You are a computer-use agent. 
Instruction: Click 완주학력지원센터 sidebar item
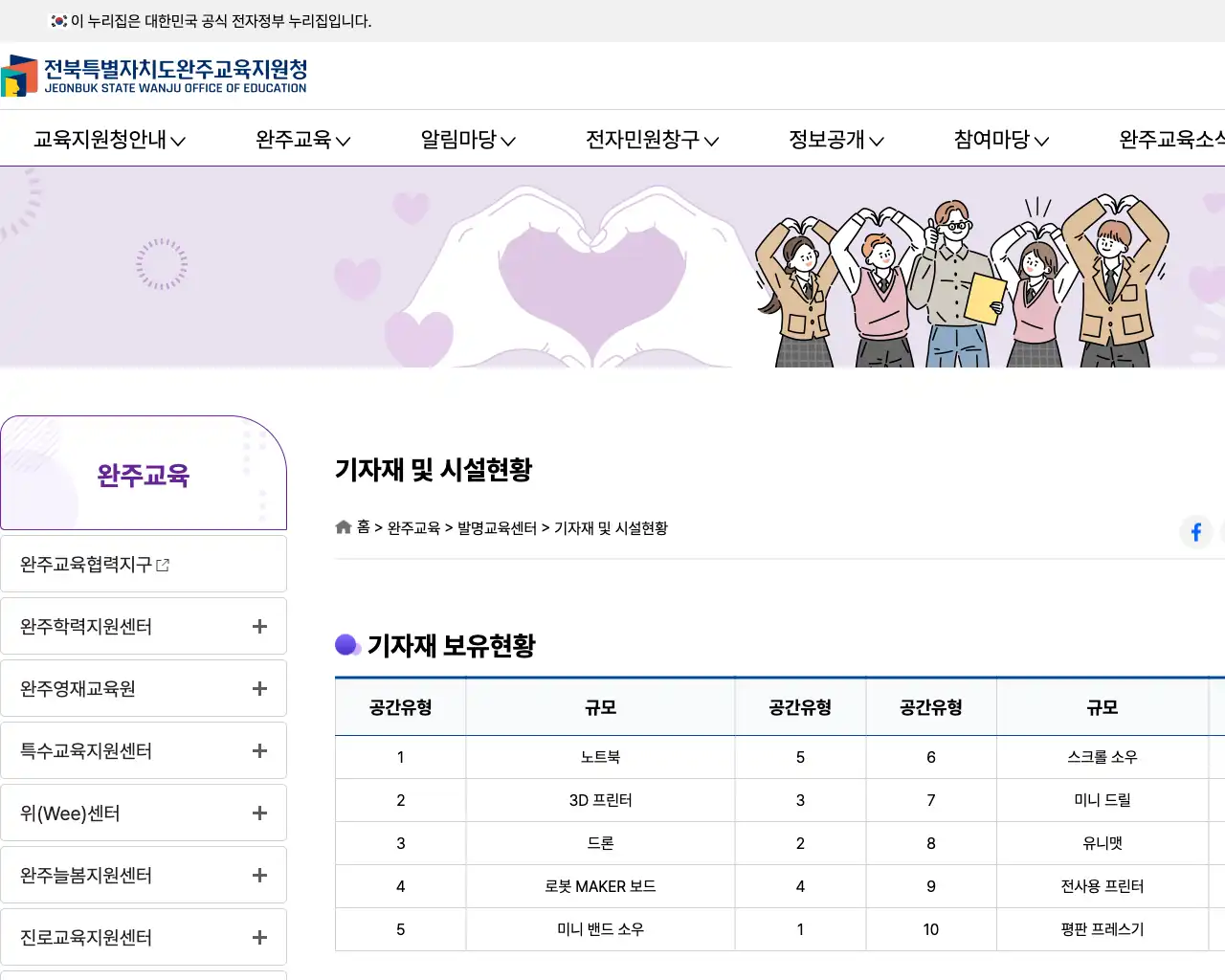click(144, 626)
